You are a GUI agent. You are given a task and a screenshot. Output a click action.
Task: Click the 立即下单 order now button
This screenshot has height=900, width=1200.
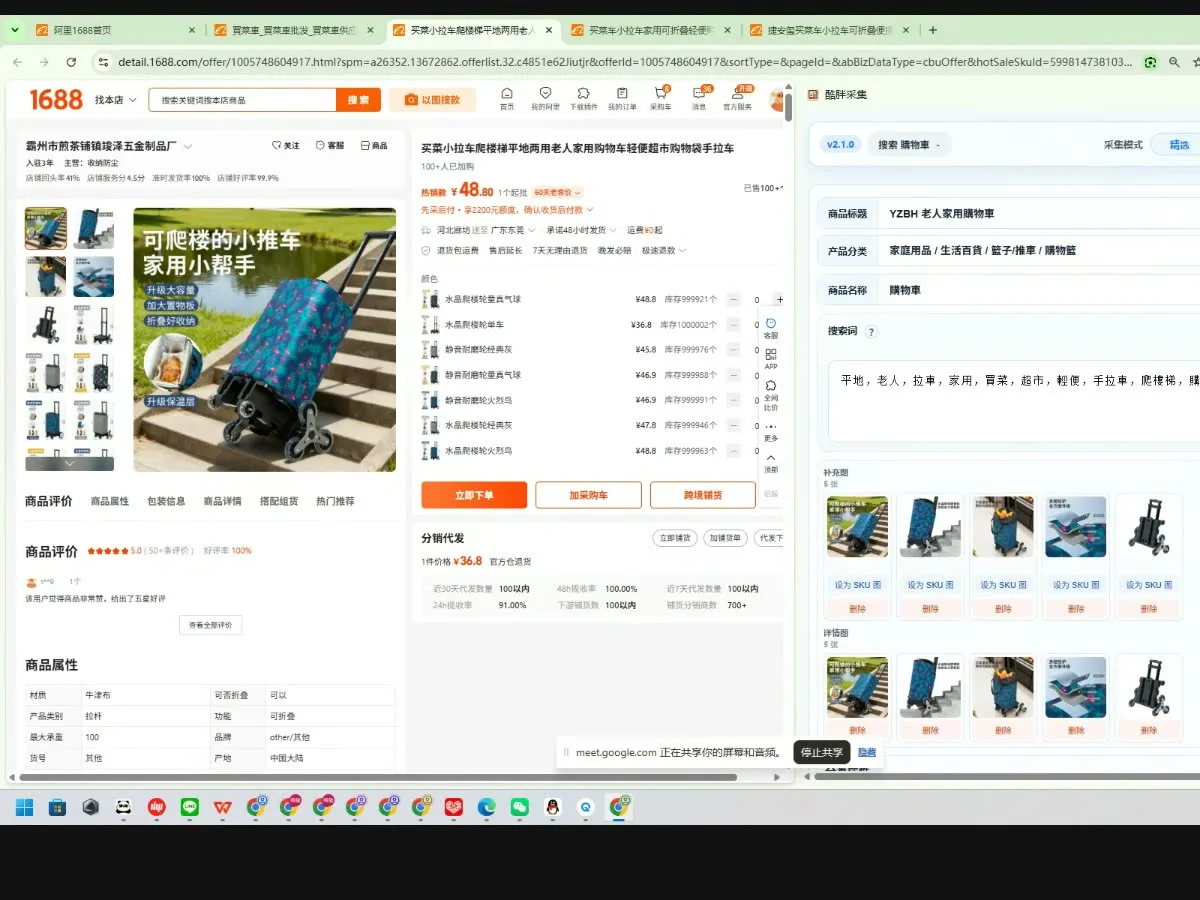[x=474, y=495]
